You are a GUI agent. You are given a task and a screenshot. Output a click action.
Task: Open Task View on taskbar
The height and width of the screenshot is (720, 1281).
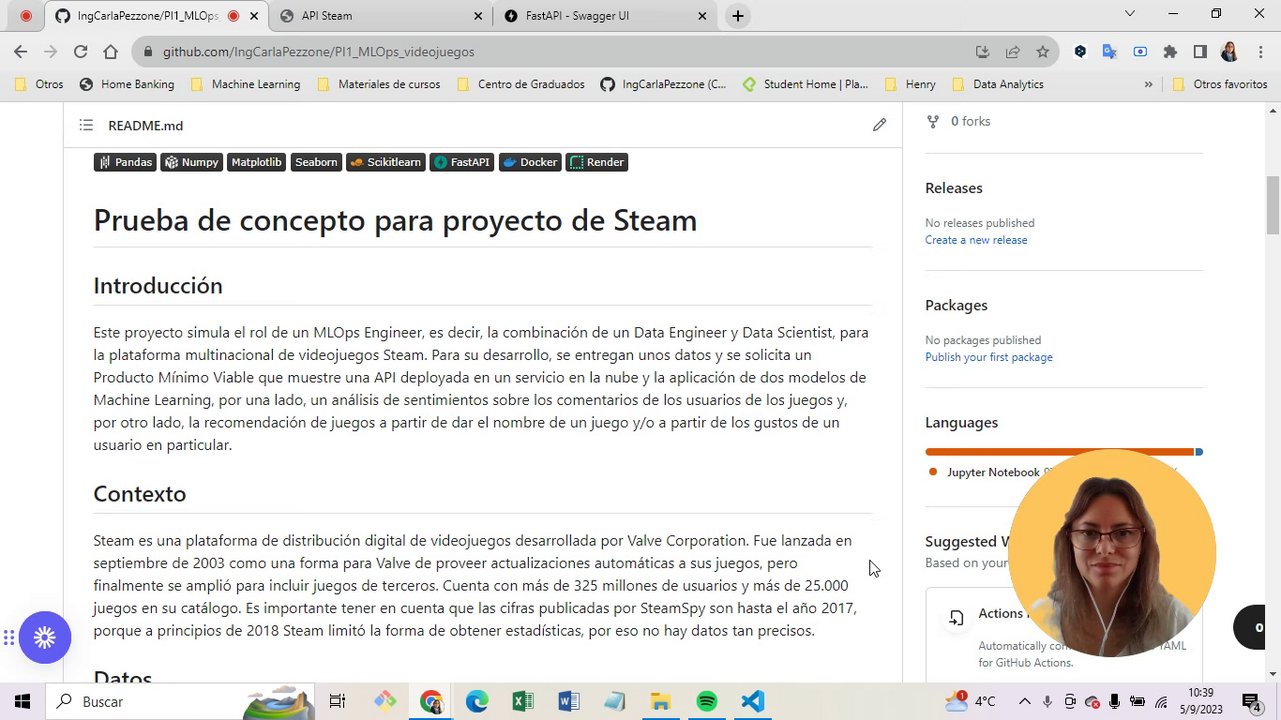point(337,701)
